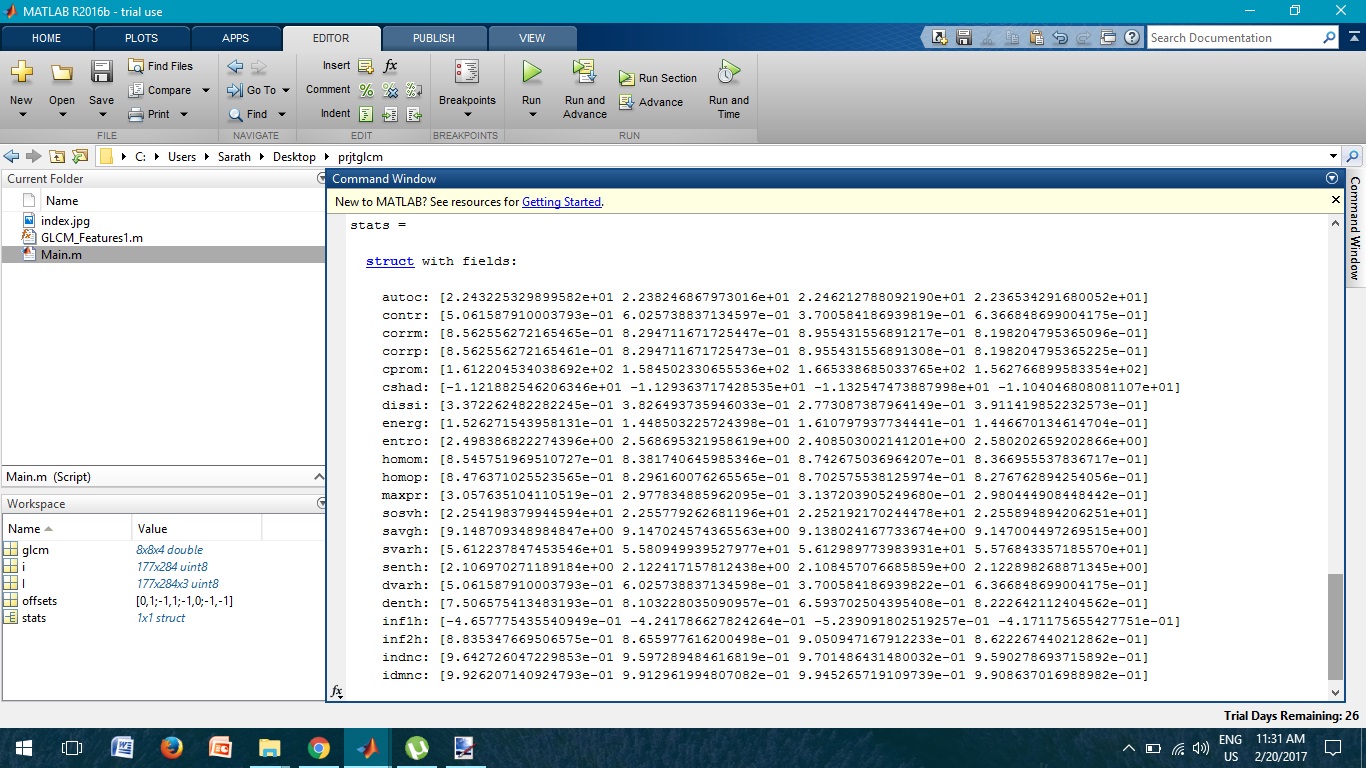Open the Compare tool
Viewport: 1366px width, 768px height.
pos(160,89)
